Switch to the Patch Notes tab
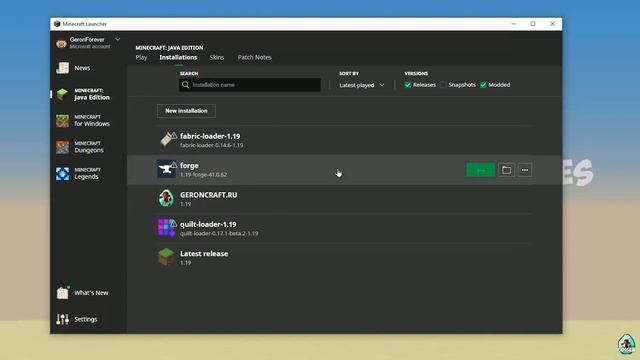Viewport: 640px width, 360px height. tap(254, 57)
